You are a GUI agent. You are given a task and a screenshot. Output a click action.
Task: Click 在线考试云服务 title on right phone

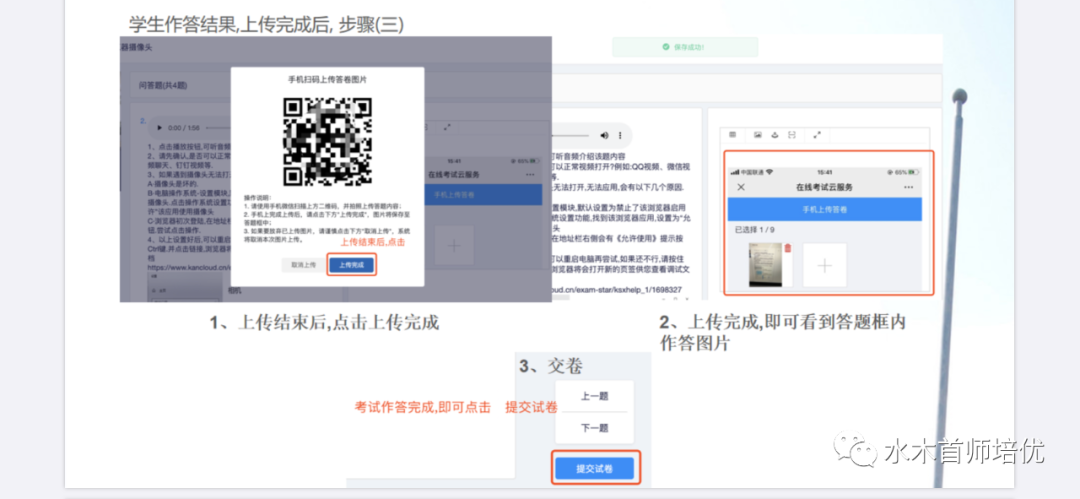click(824, 187)
